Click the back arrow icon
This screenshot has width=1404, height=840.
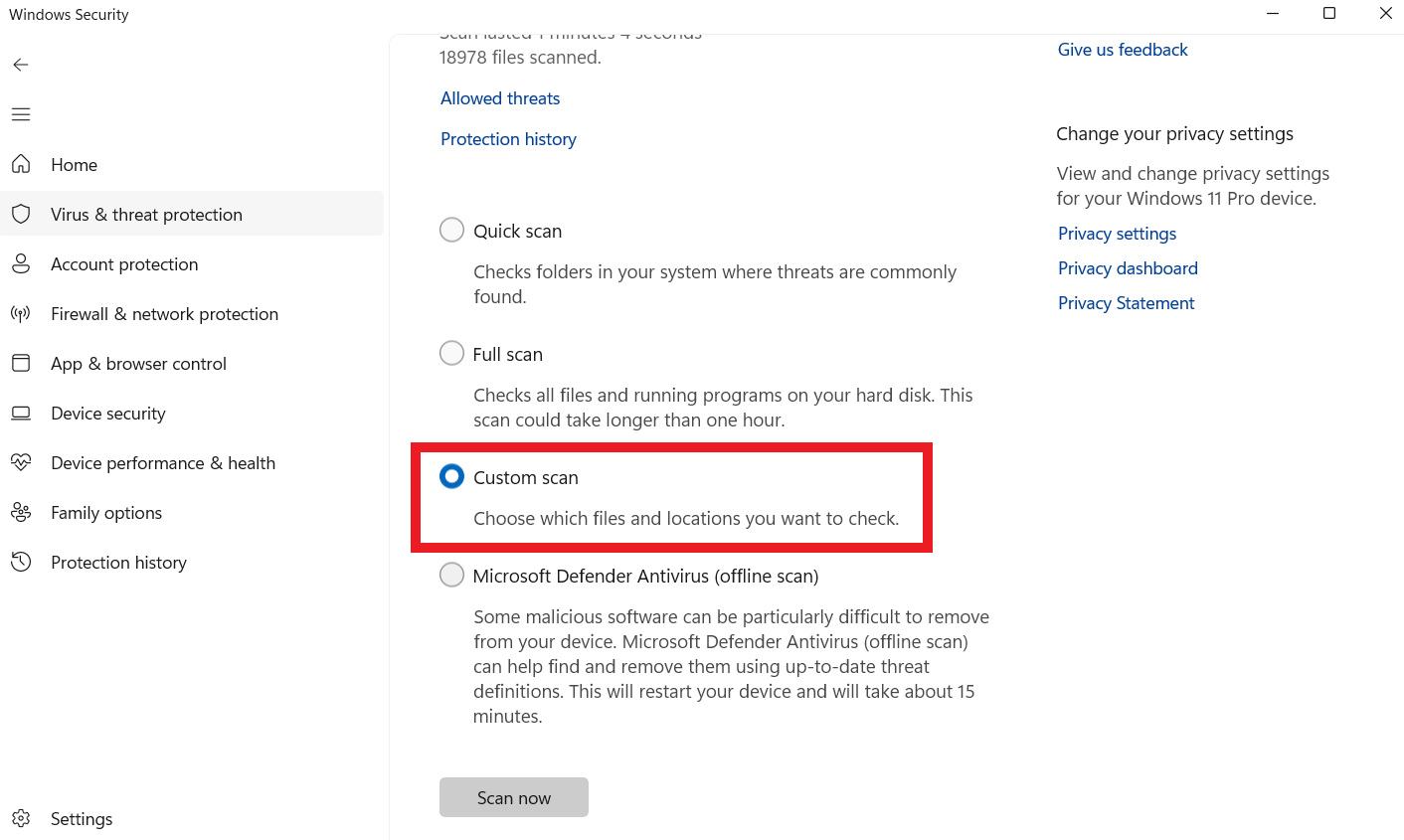pos(21,65)
